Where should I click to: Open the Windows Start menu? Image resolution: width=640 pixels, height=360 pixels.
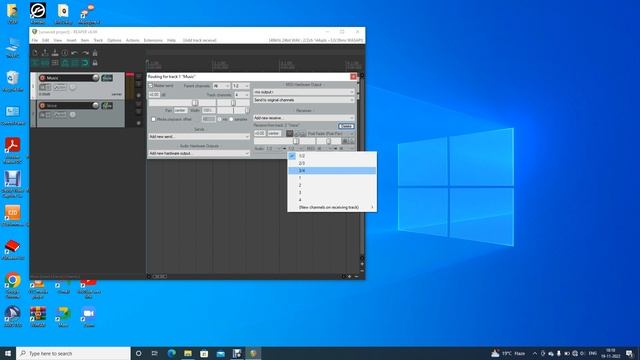8,353
